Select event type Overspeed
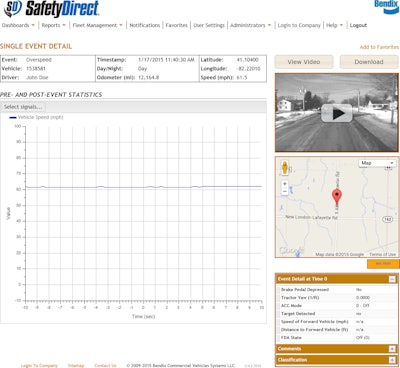 click(39, 60)
